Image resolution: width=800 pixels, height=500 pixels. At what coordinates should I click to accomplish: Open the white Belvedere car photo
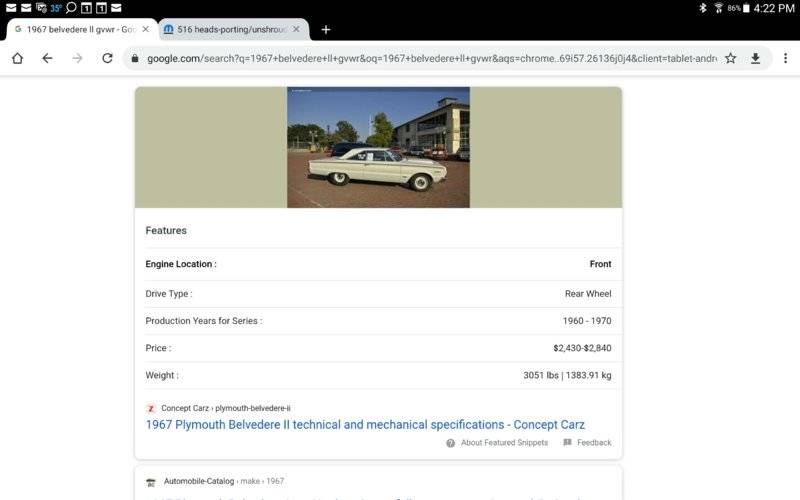378,147
